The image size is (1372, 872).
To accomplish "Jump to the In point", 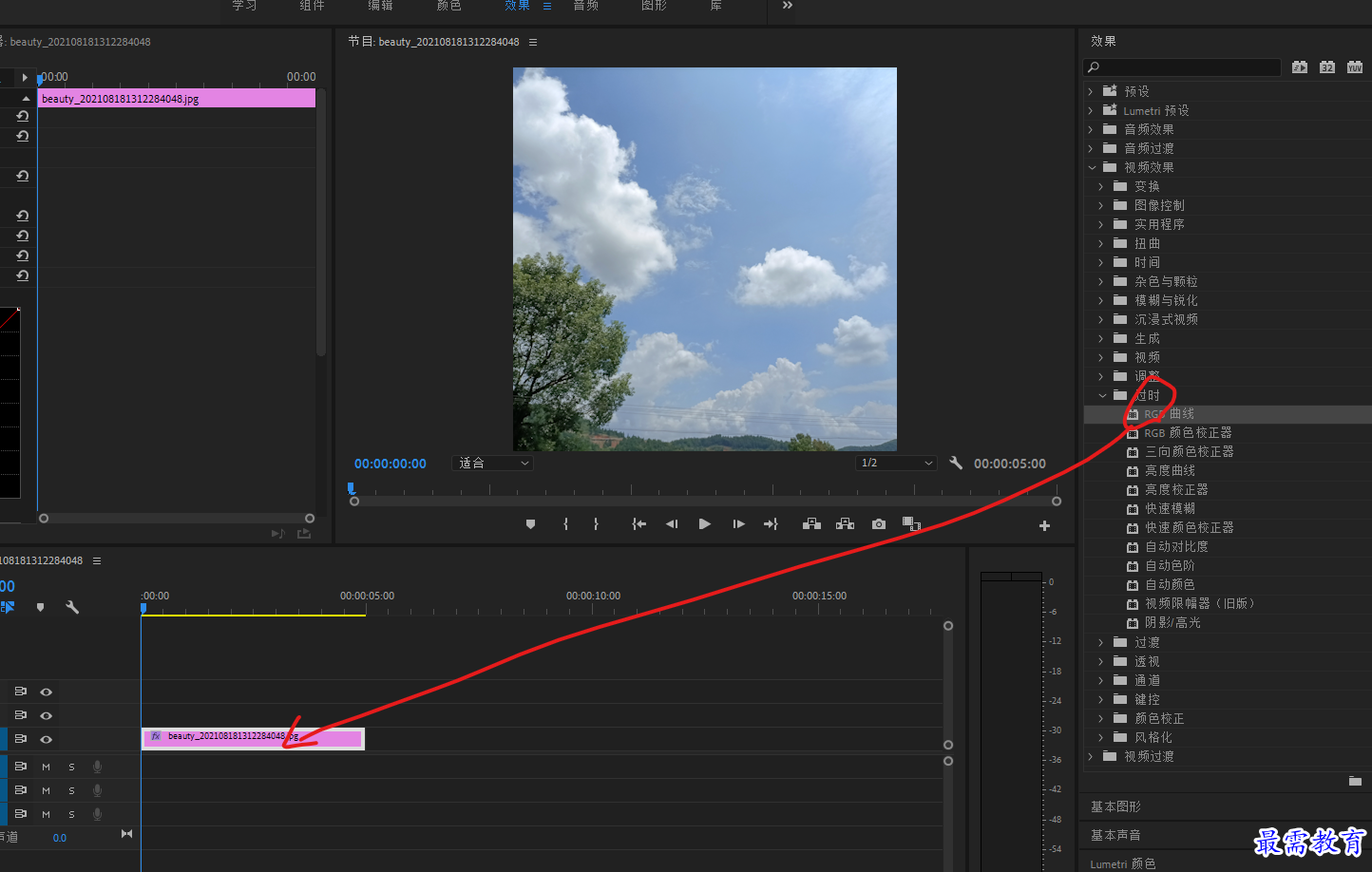I will tap(639, 524).
